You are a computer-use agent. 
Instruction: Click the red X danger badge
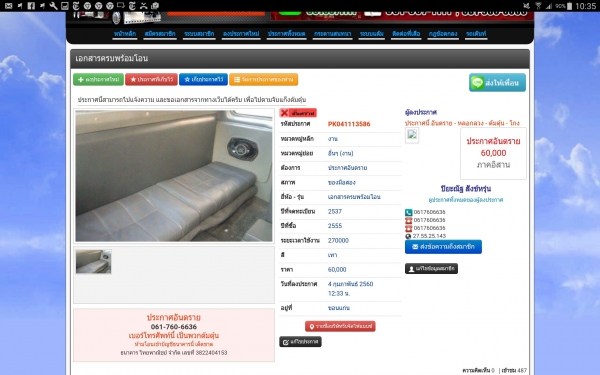click(298, 113)
